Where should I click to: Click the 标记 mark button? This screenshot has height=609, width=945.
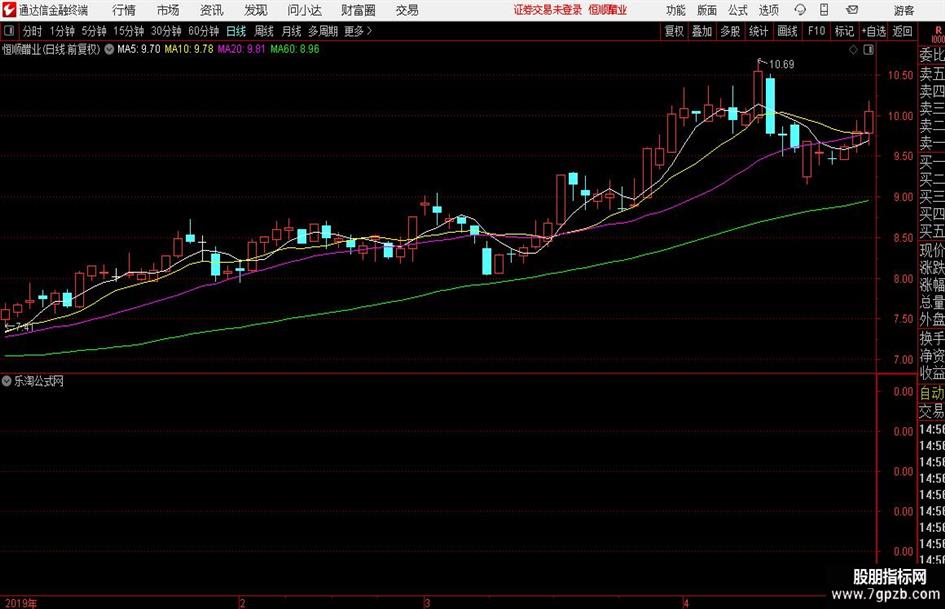pyautogui.click(x=844, y=31)
